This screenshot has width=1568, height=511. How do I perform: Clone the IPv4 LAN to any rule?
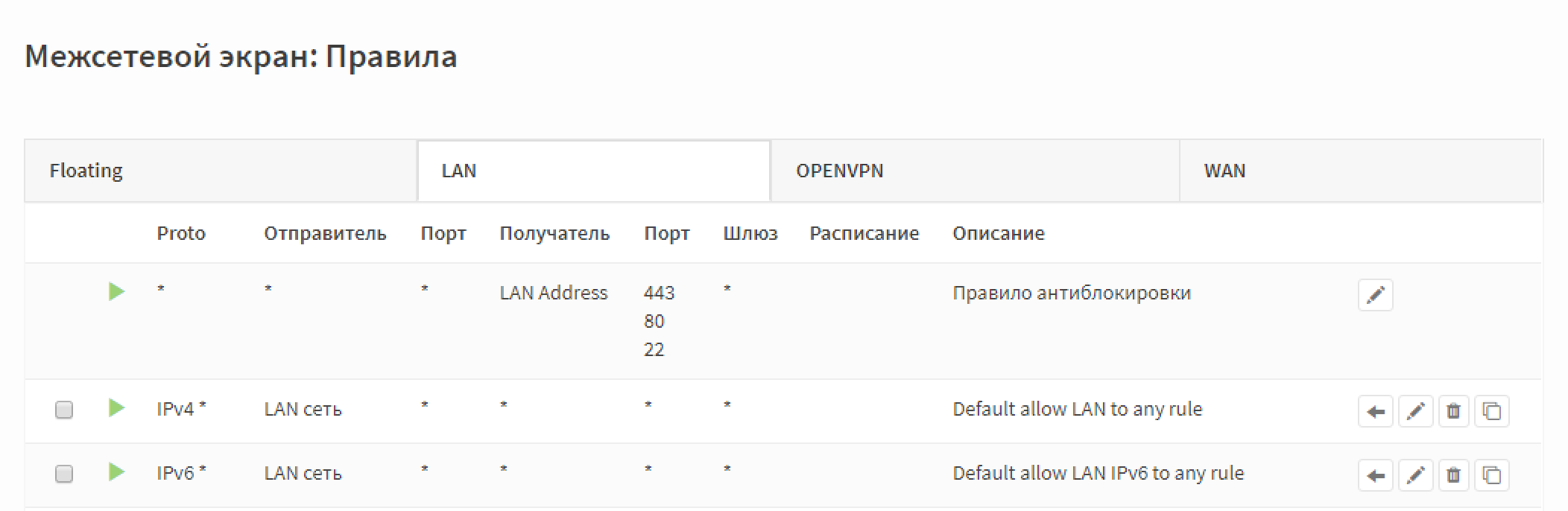point(1492,411)
